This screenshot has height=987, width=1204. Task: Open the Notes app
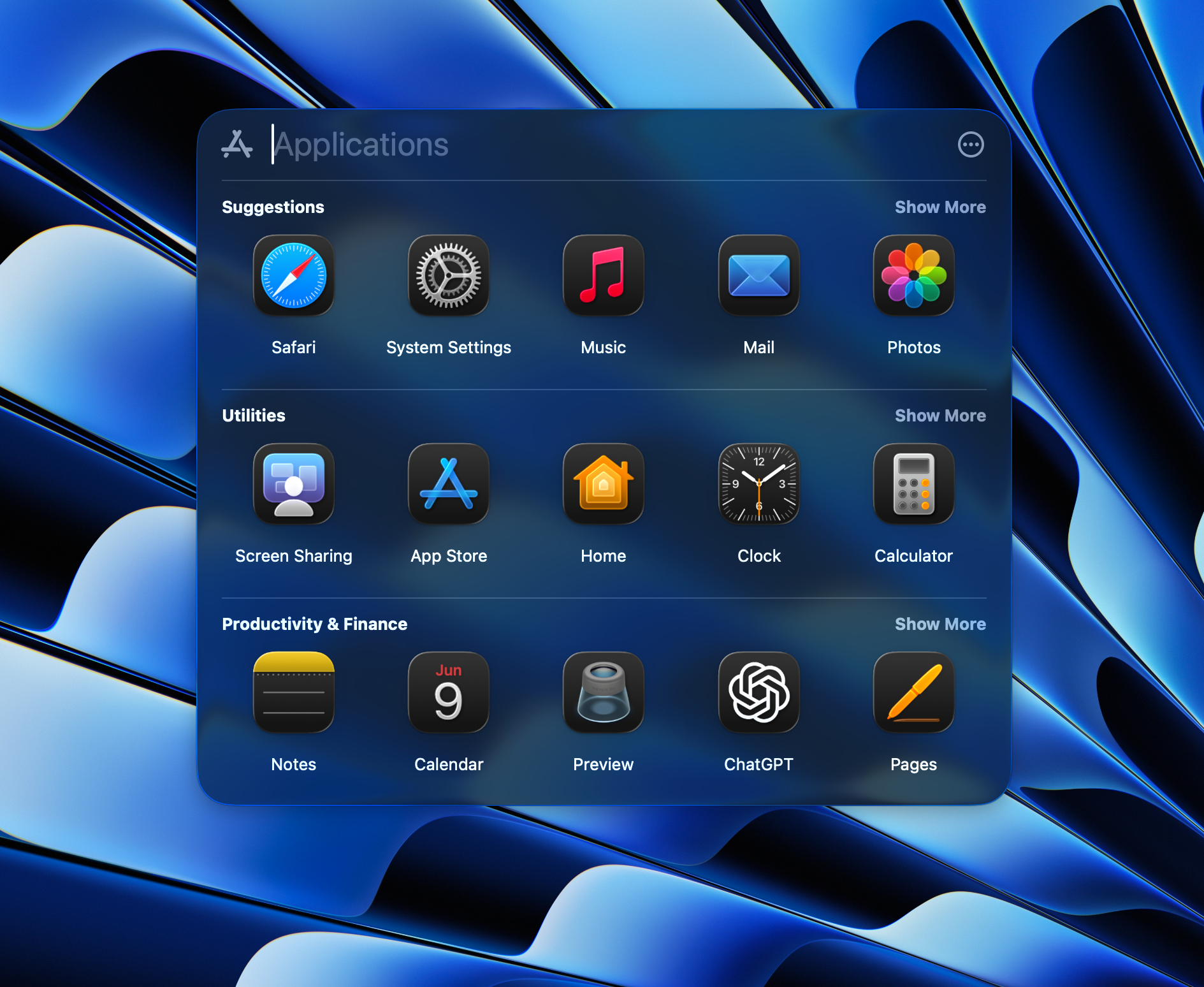[294, 692]
